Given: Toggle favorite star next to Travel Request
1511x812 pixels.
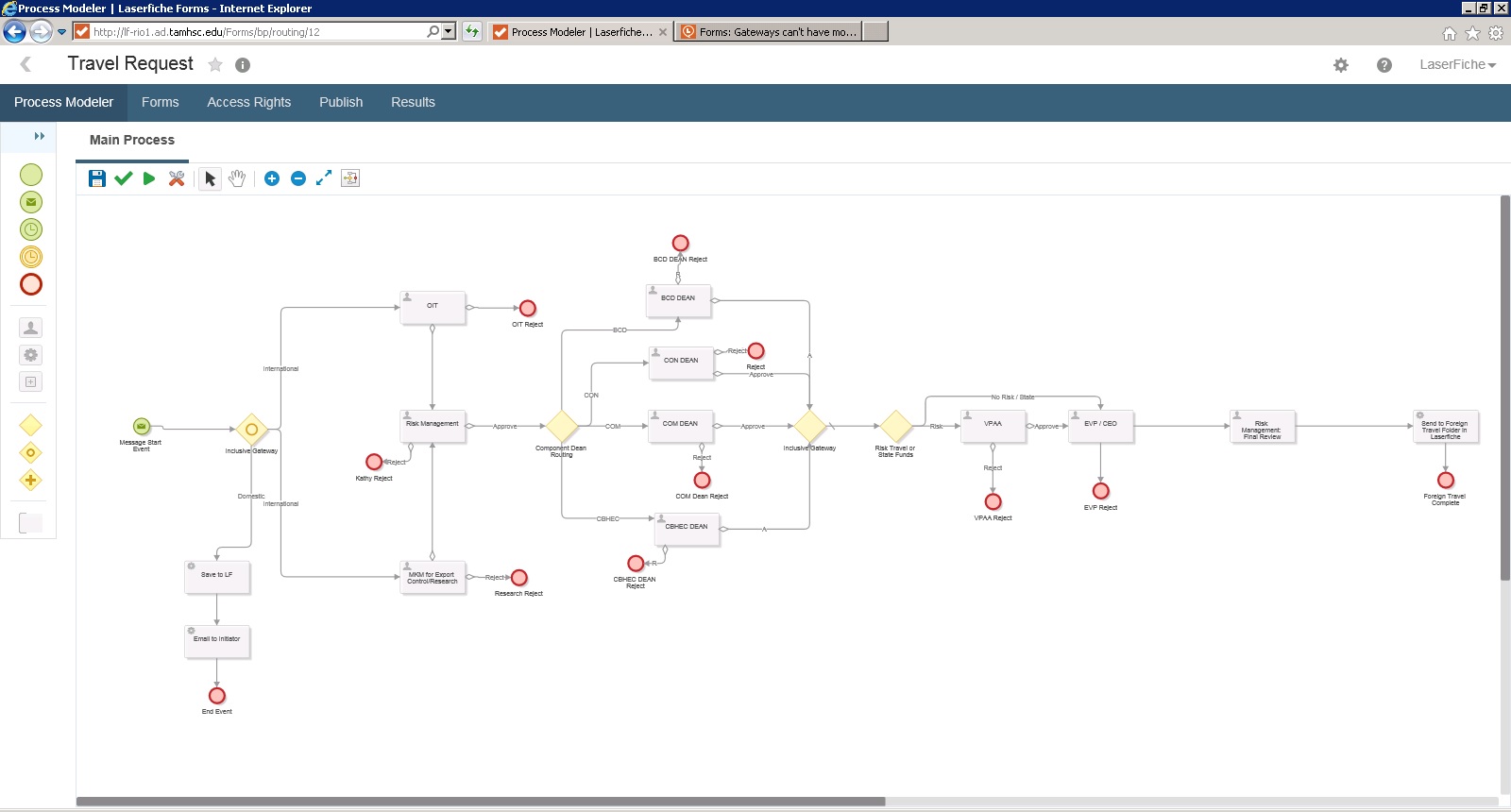Looking at the screenshot, I should click(215, 65).
